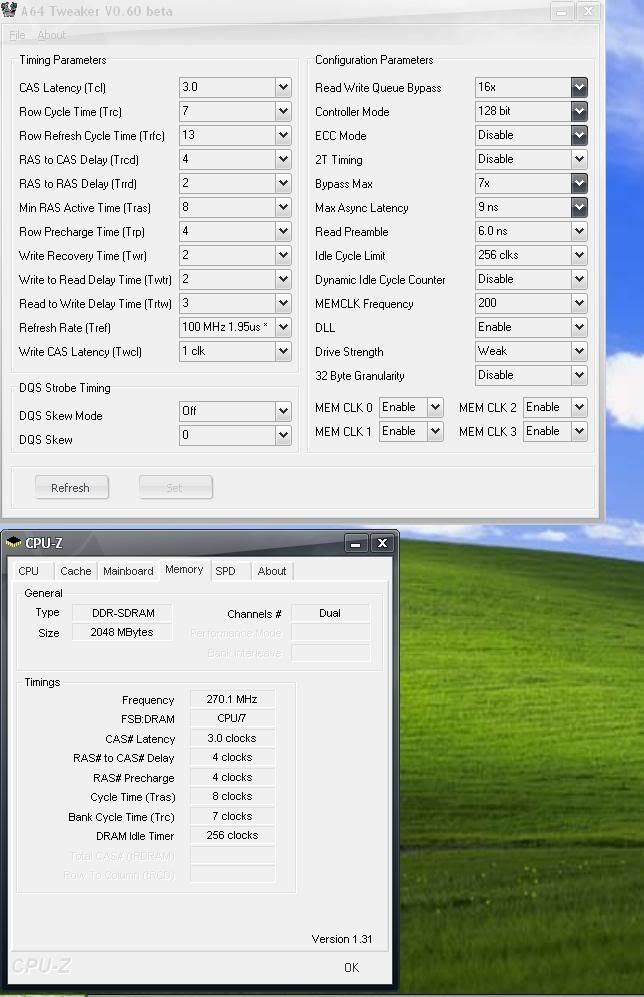Expand the RAS to RAS Delay (Trrd) dropdown
Image resolution: width=644 pixels, height=997 pixels.
pos(283,183)
